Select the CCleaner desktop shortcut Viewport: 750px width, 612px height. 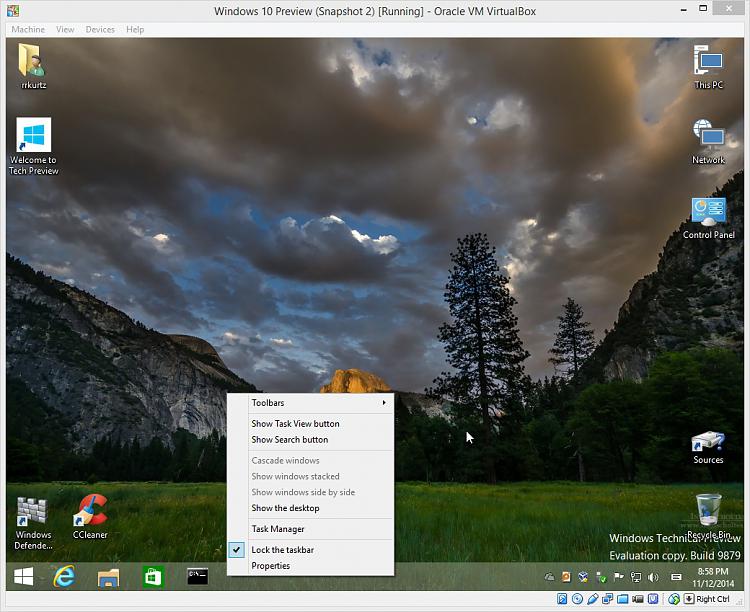pos(90,517)
